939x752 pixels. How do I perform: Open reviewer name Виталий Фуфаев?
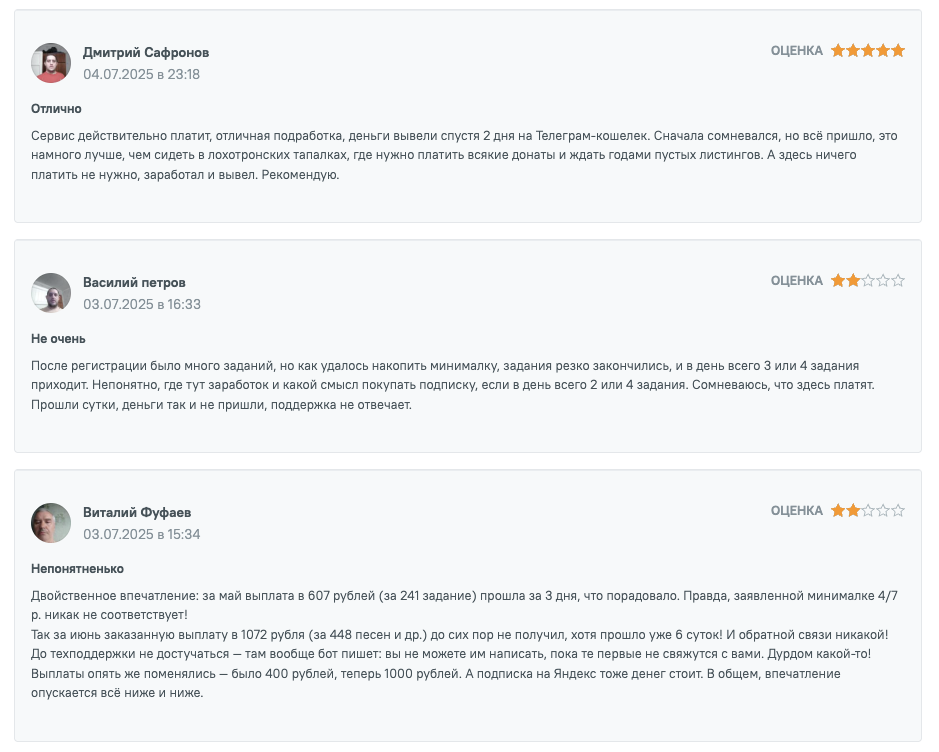coord(137,513)
